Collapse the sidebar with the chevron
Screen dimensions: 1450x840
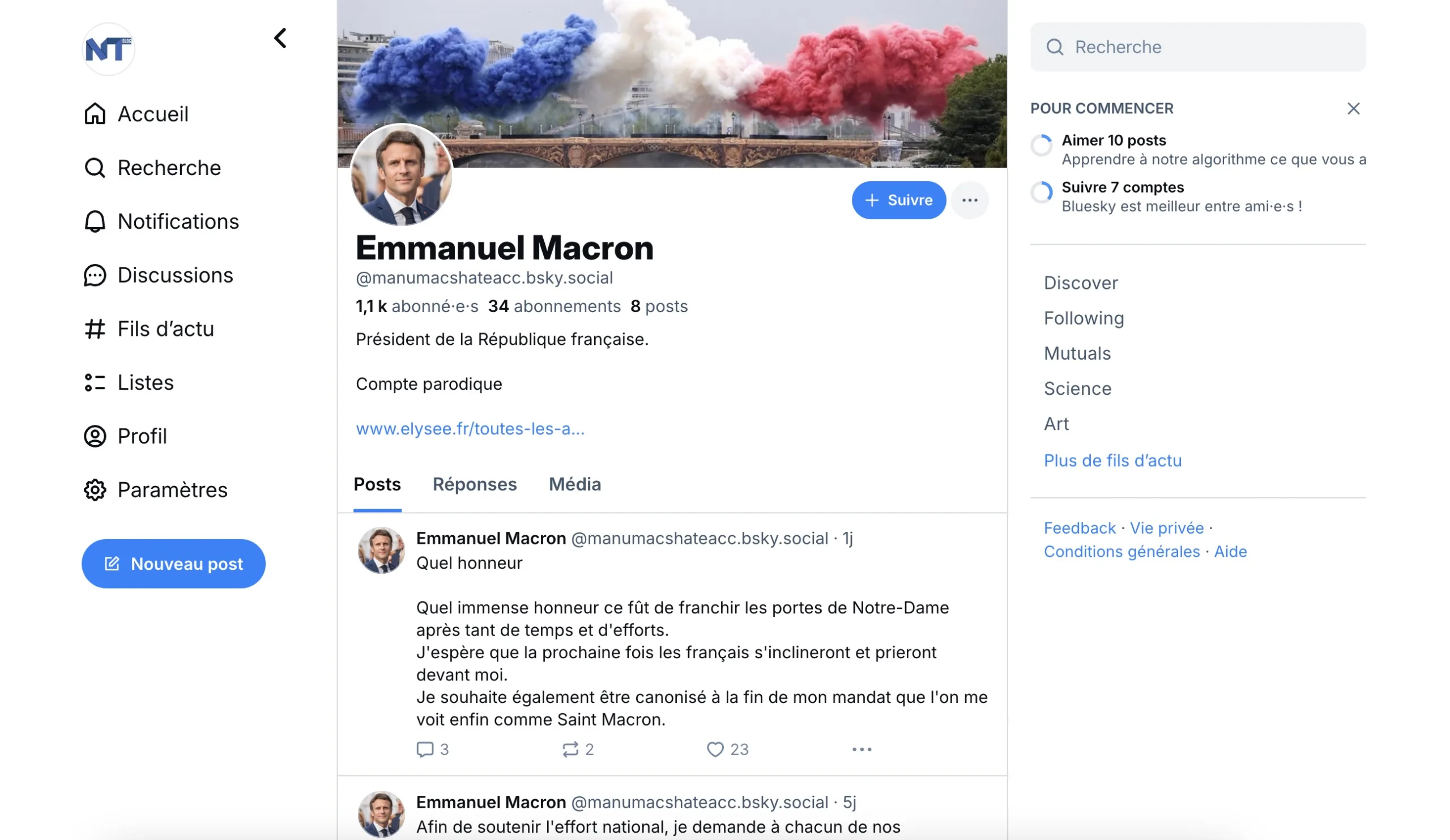[x=280, y=38]
